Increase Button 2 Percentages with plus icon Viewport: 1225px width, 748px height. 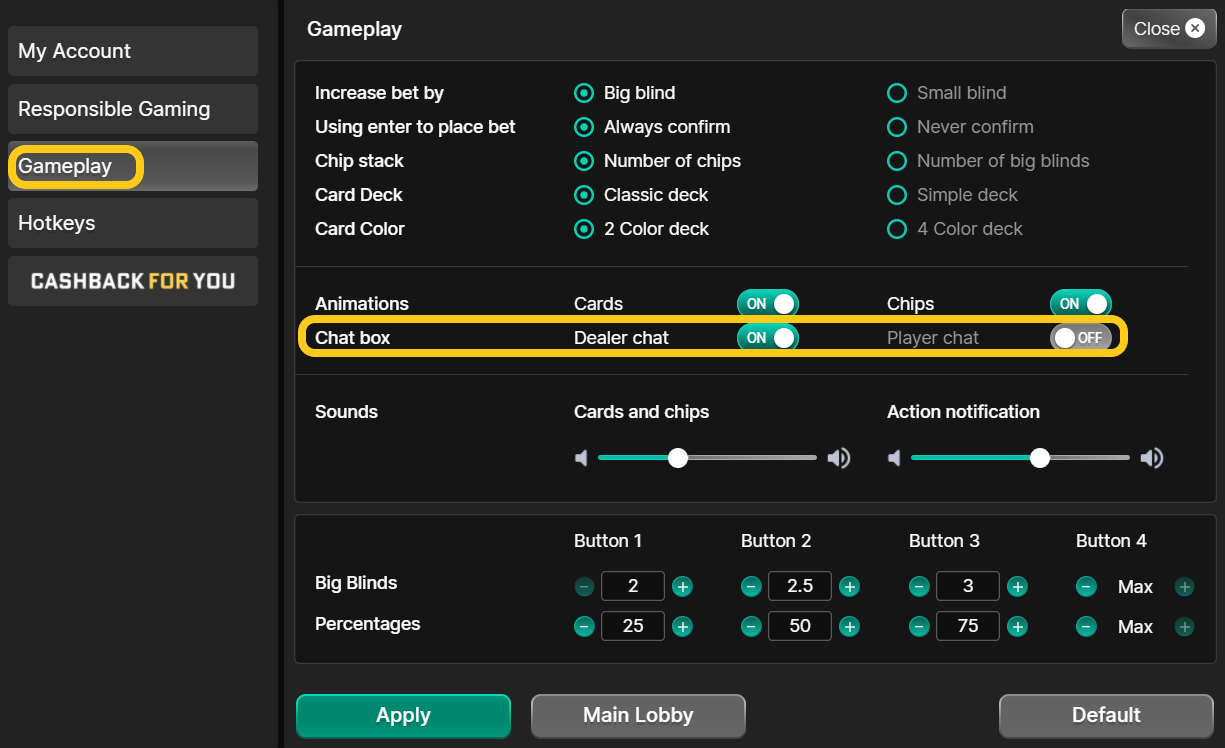(x=849, y=627)
